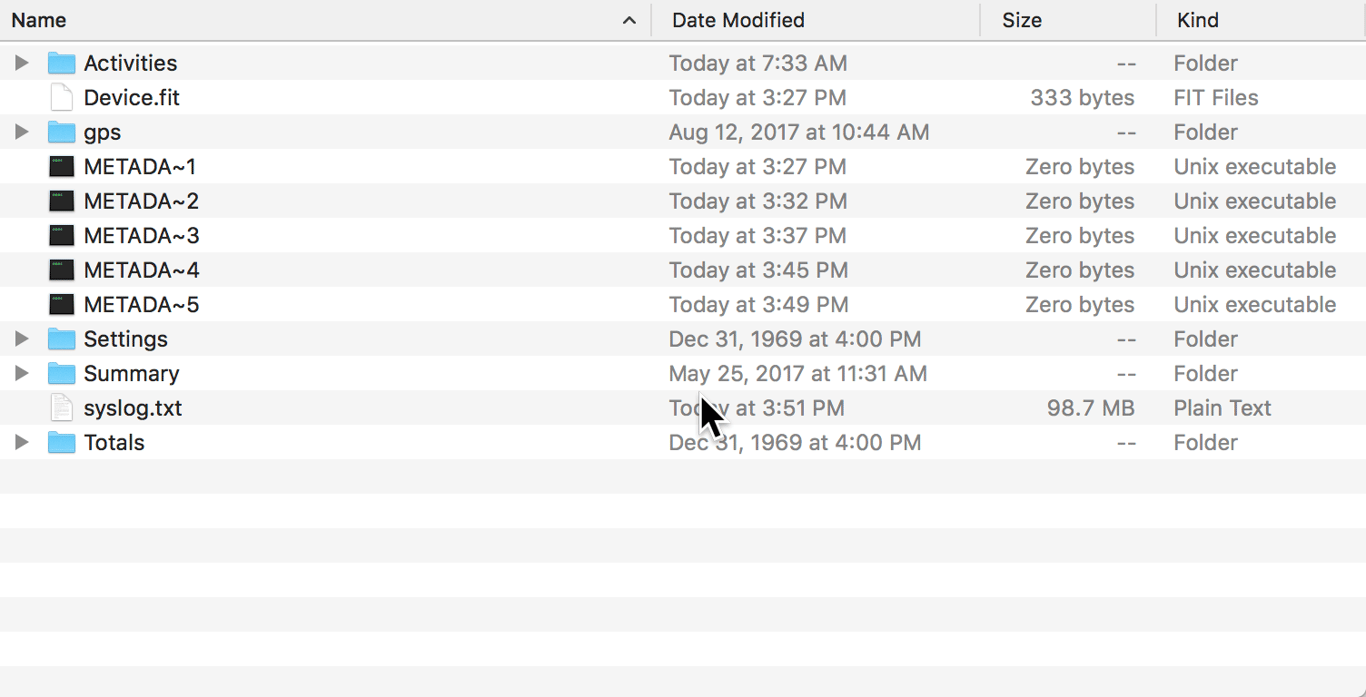Select the syslog.txt file name
The width and height of the screenshot is (1366, 697).
click(x=133, y=408)
